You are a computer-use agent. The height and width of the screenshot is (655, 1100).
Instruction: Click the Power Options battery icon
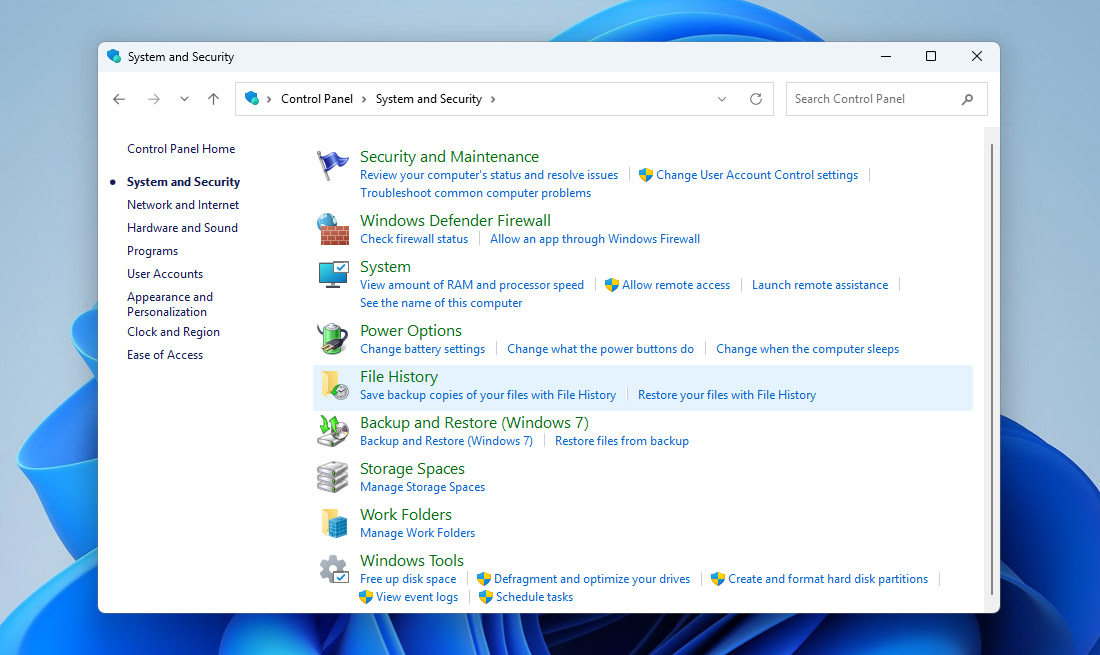coord(333,338)
